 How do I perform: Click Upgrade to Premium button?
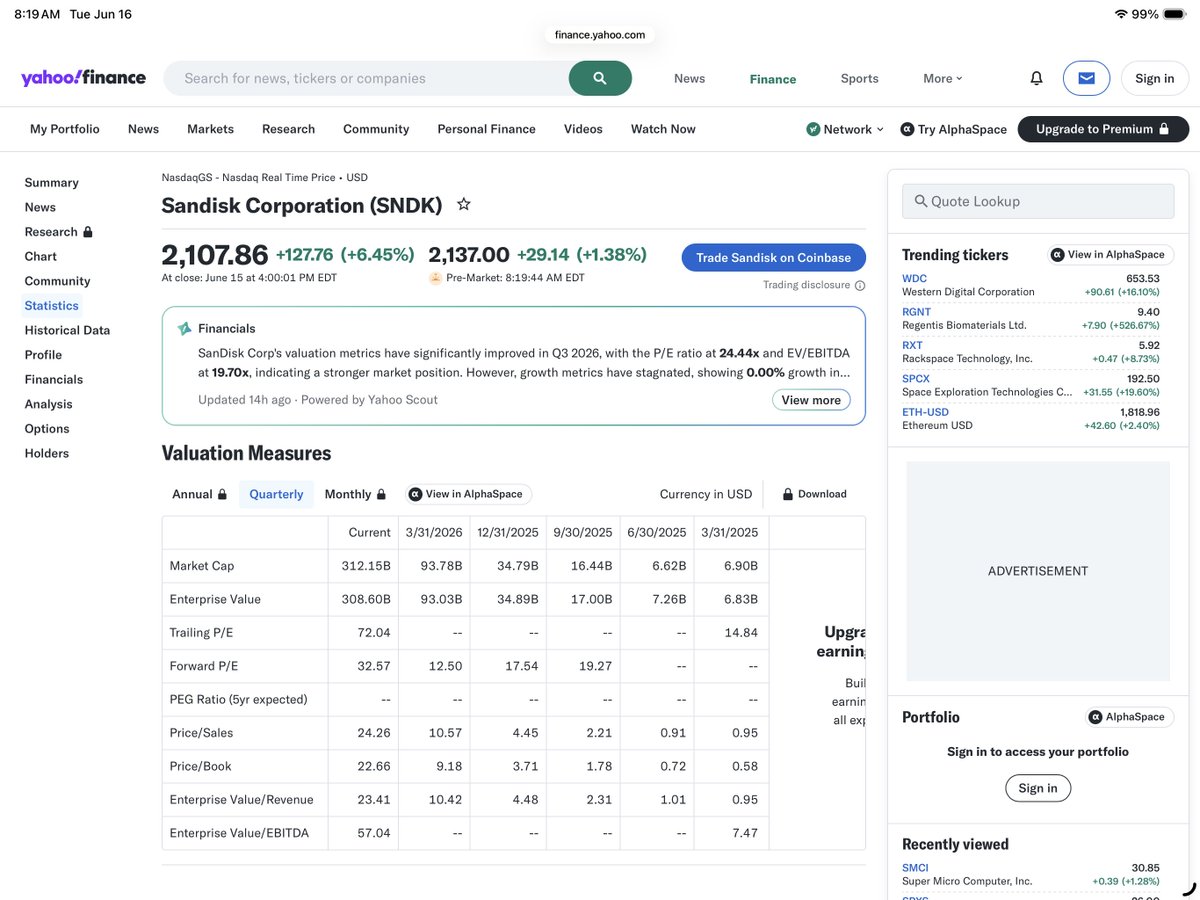[x=1103, y=129]
